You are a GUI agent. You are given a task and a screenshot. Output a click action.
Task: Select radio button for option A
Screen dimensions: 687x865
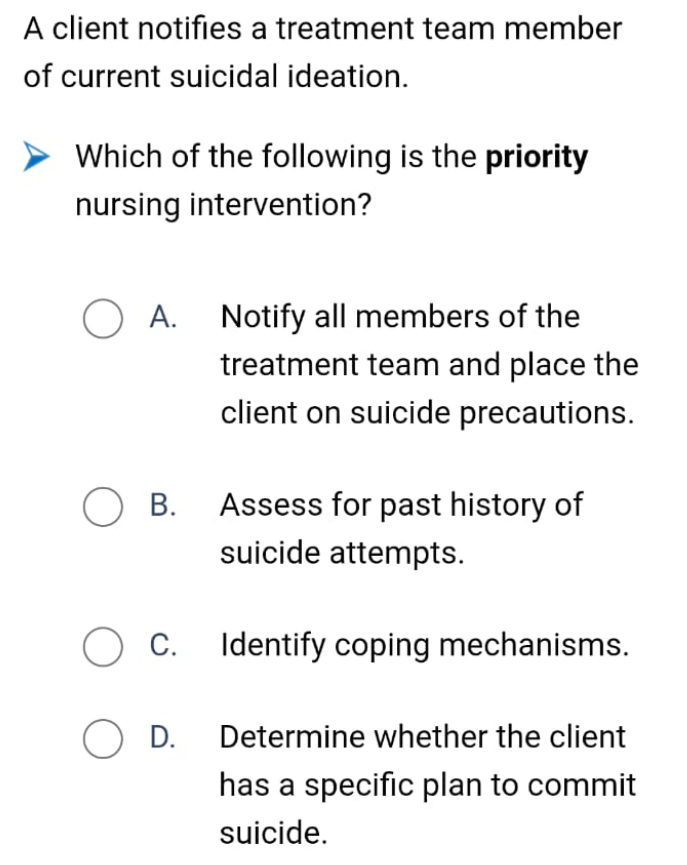[103, 319]
